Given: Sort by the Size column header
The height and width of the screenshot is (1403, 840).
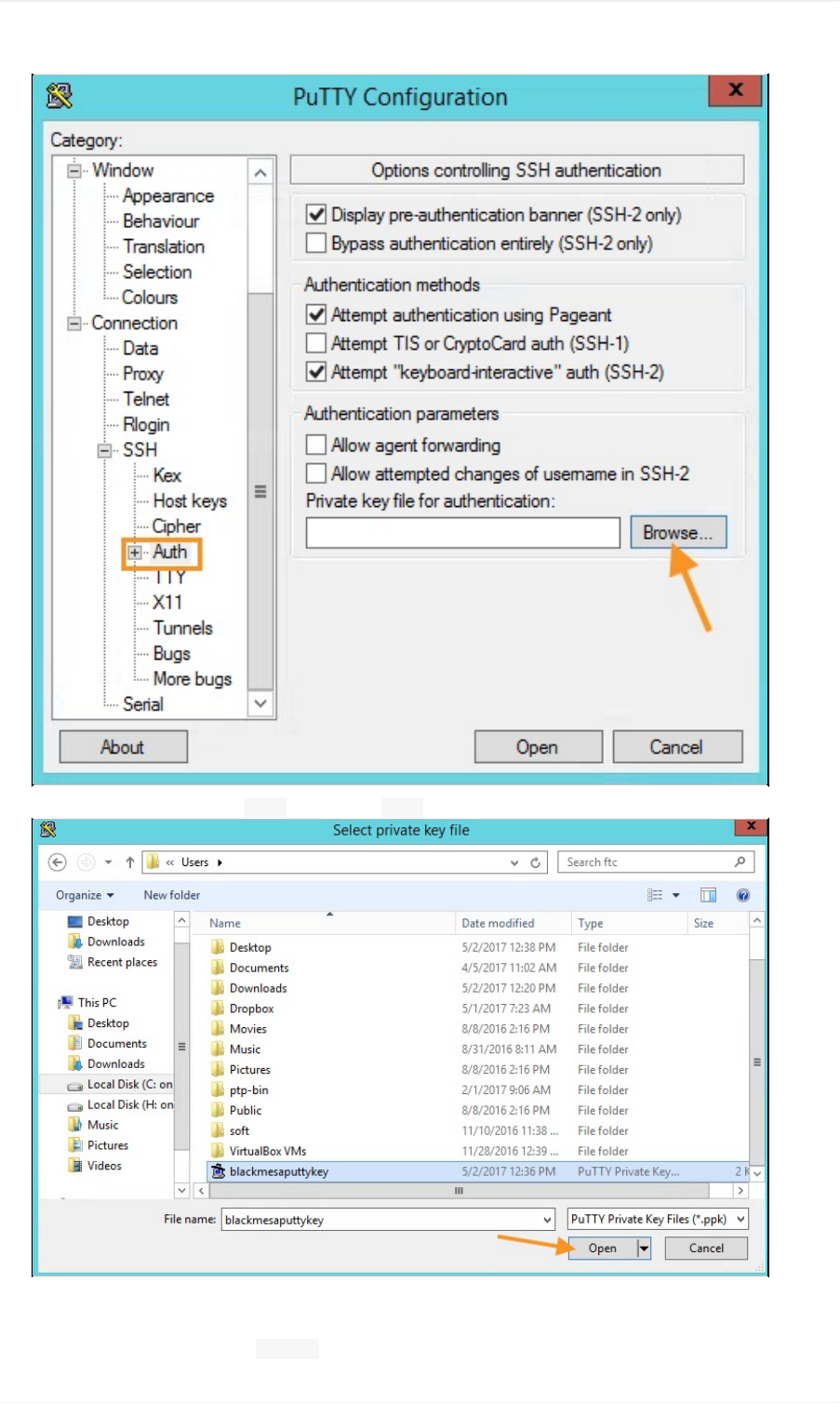Looking at the screenshot, I should click(703, 923).
